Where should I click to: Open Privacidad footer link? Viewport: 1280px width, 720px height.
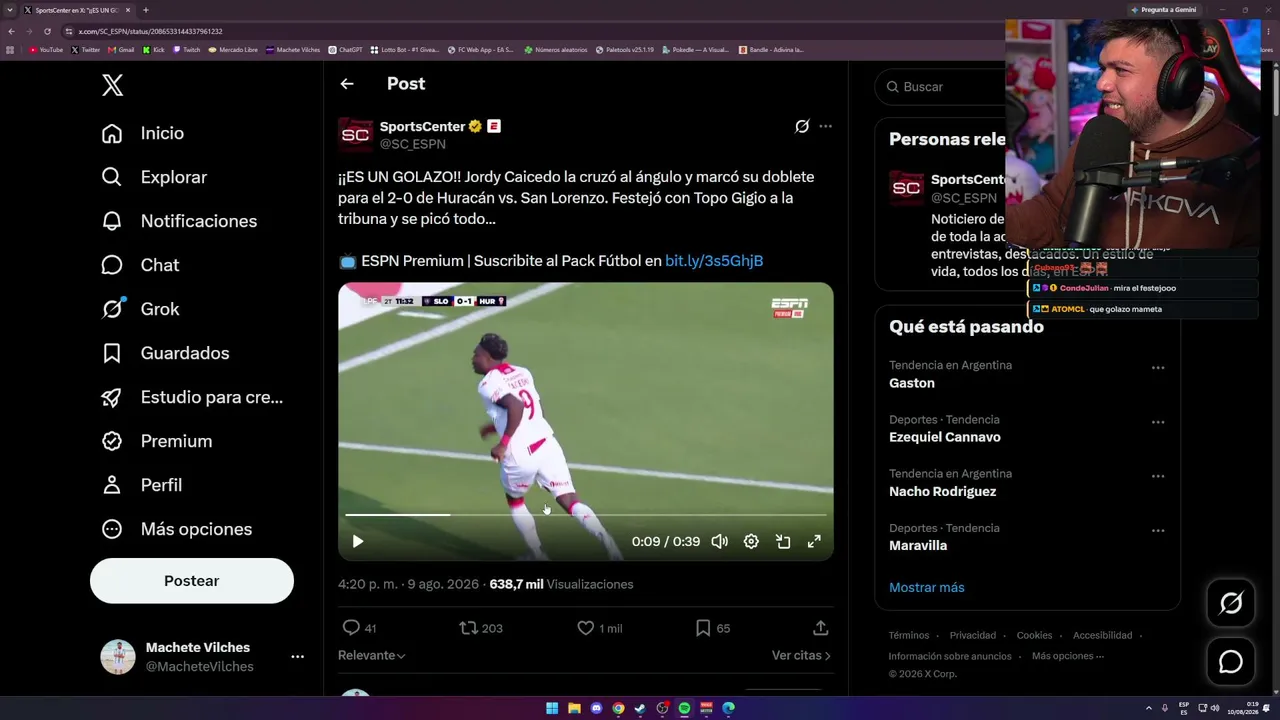click(973, 635)
